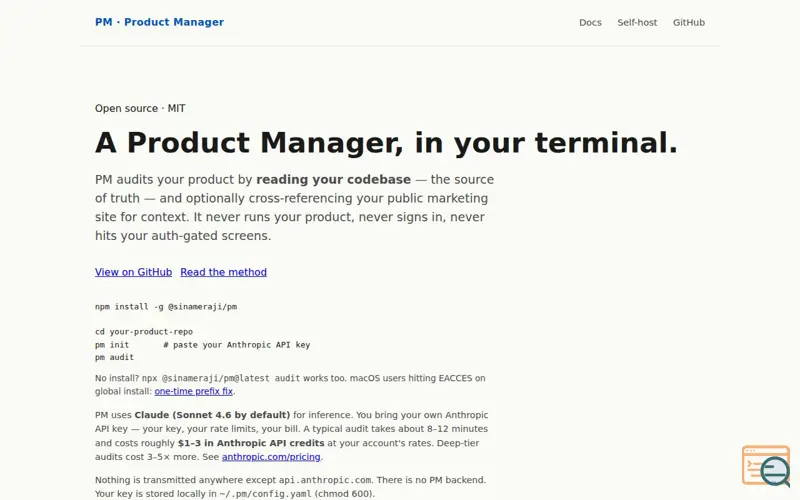Click the 'A Product Manager, in your terminal.' heading

[x=386, y=142]
